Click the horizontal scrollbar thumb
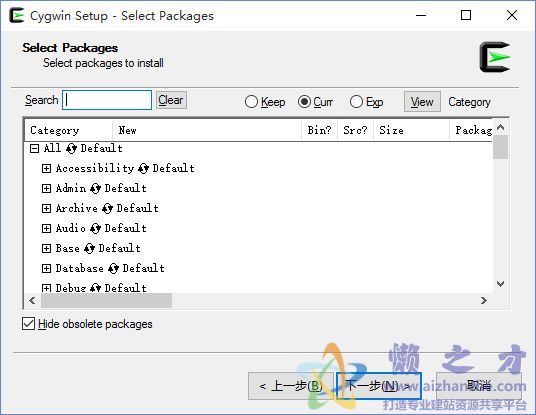The image size is (536, 415). coord(106,300)
